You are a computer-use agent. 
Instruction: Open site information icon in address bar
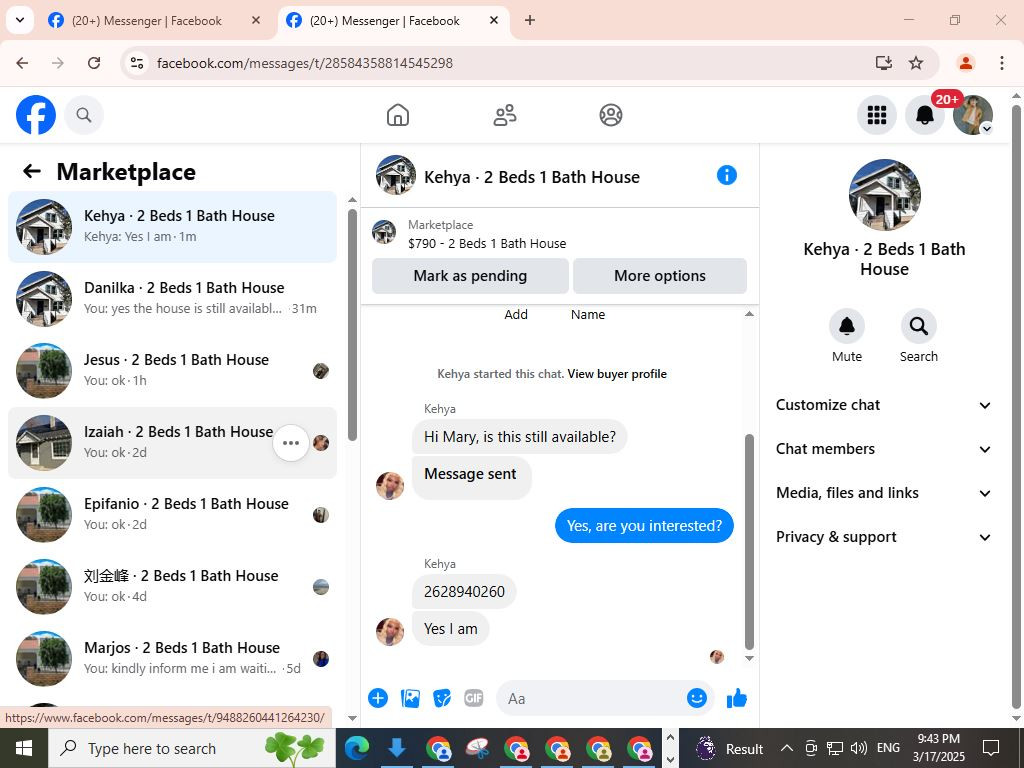136,63
